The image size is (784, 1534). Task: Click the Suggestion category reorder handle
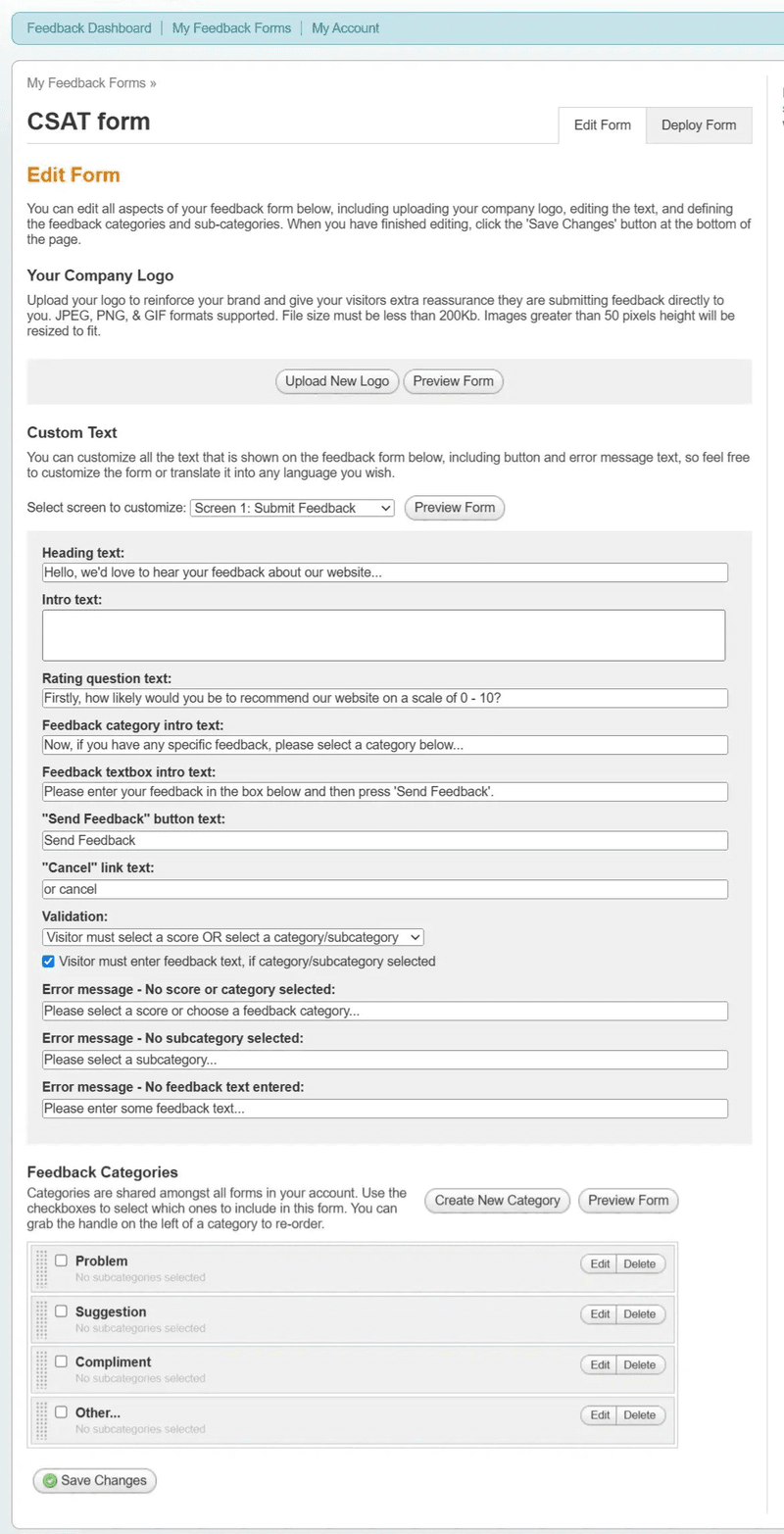click(41, 1319)
